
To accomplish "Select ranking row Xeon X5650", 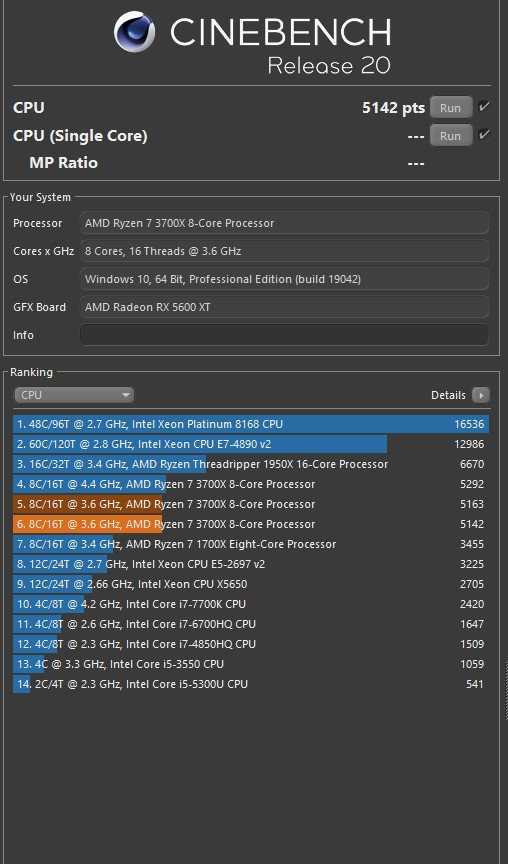I will (x=251, y=584).
